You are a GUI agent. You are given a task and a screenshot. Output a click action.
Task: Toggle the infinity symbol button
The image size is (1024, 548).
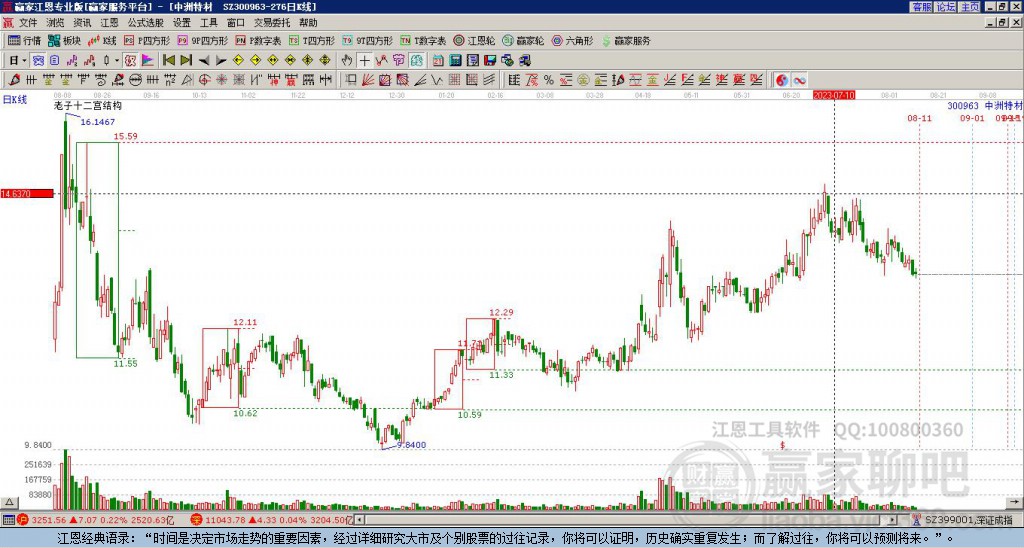(x=799, y=80)
